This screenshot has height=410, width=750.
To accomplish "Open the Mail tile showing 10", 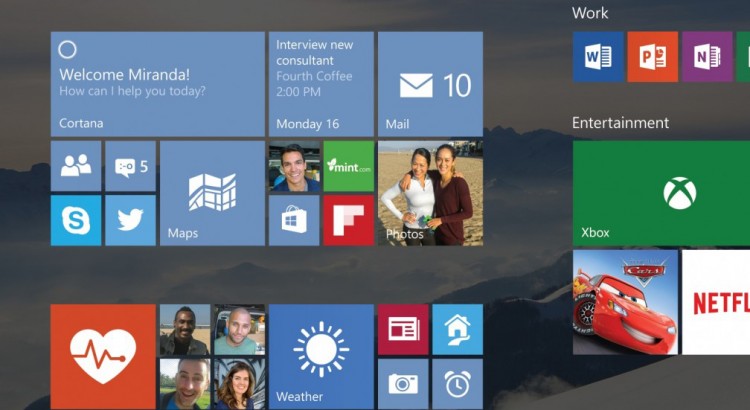I will pyautogui.click(x=430, y=84).
